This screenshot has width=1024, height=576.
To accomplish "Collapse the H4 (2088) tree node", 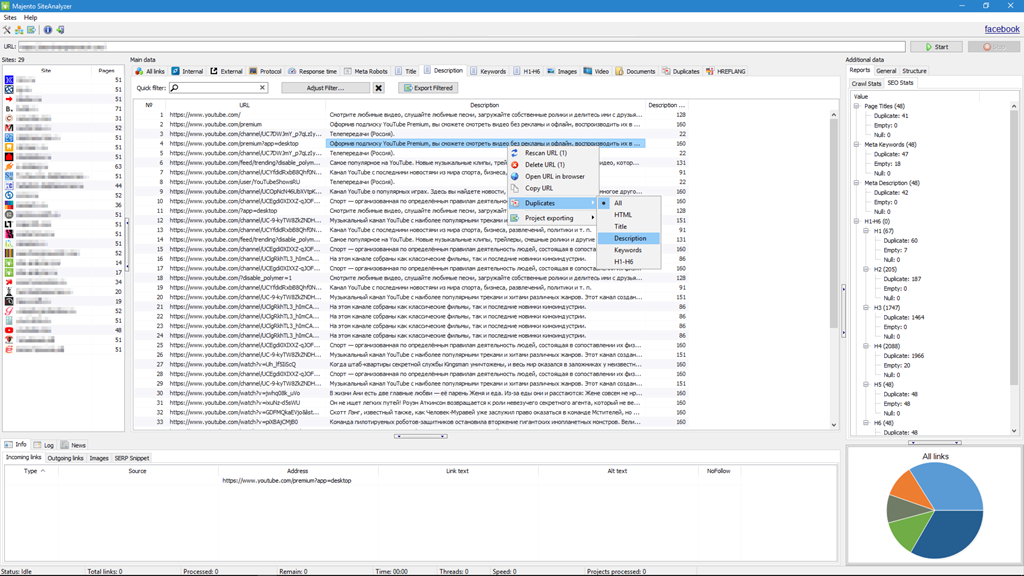I will point(866,346).
